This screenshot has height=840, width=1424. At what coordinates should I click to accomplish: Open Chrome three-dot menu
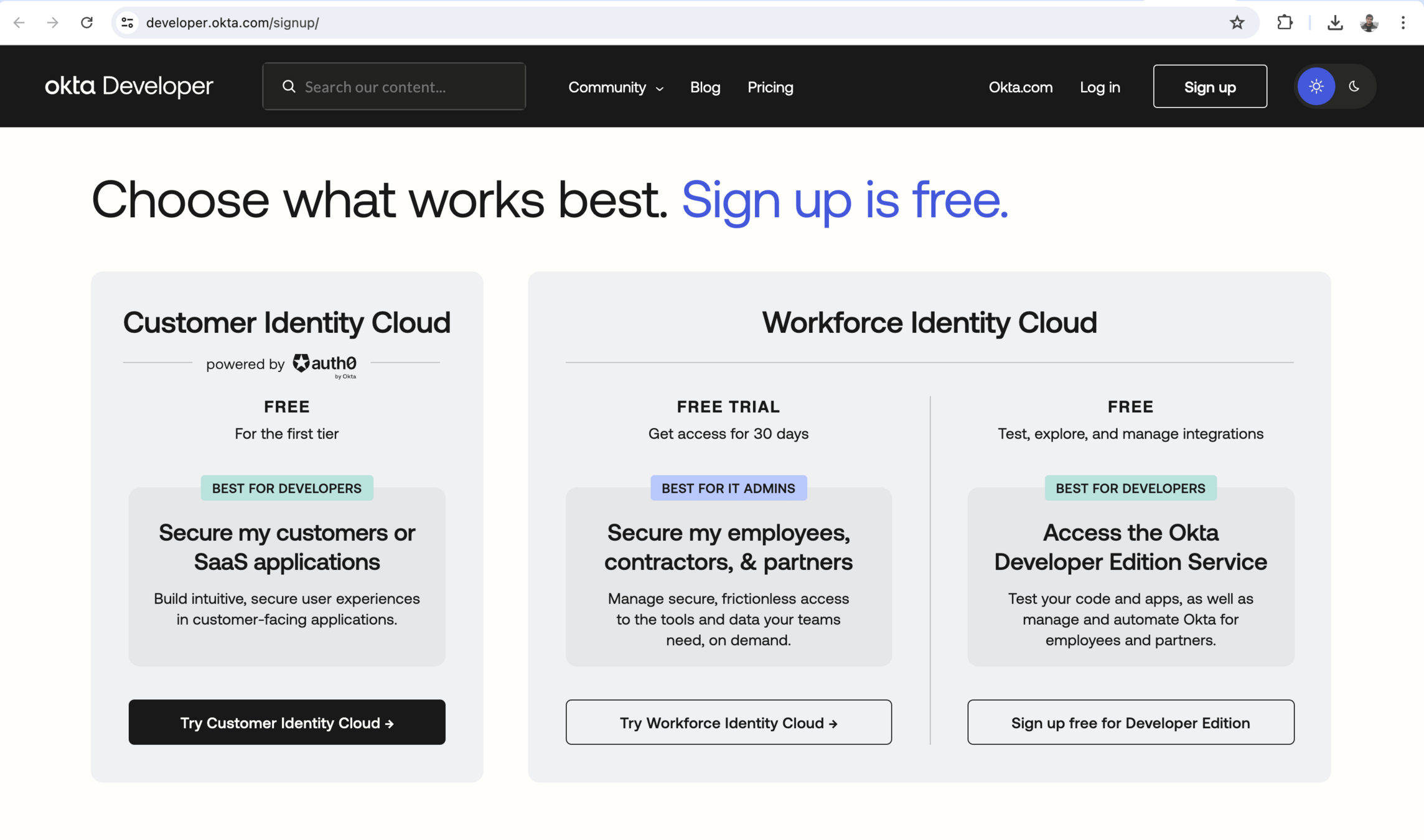[x=1403, y=23]
